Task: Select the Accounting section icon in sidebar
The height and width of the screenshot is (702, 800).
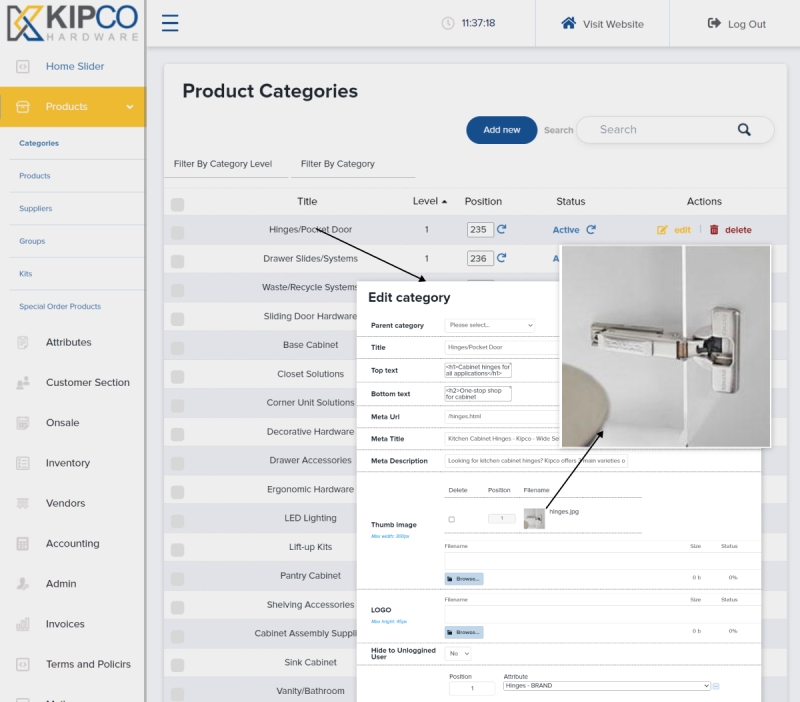Action: coord(22,543)
